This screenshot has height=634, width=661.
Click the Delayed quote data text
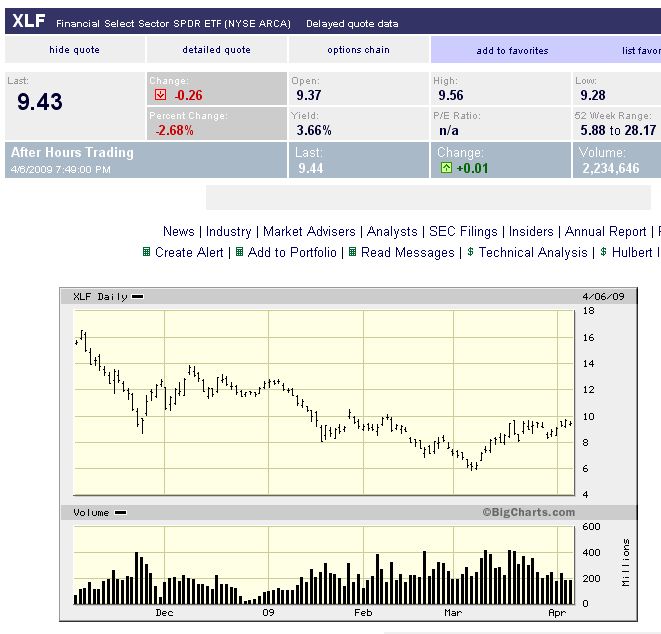coord(352,24)
